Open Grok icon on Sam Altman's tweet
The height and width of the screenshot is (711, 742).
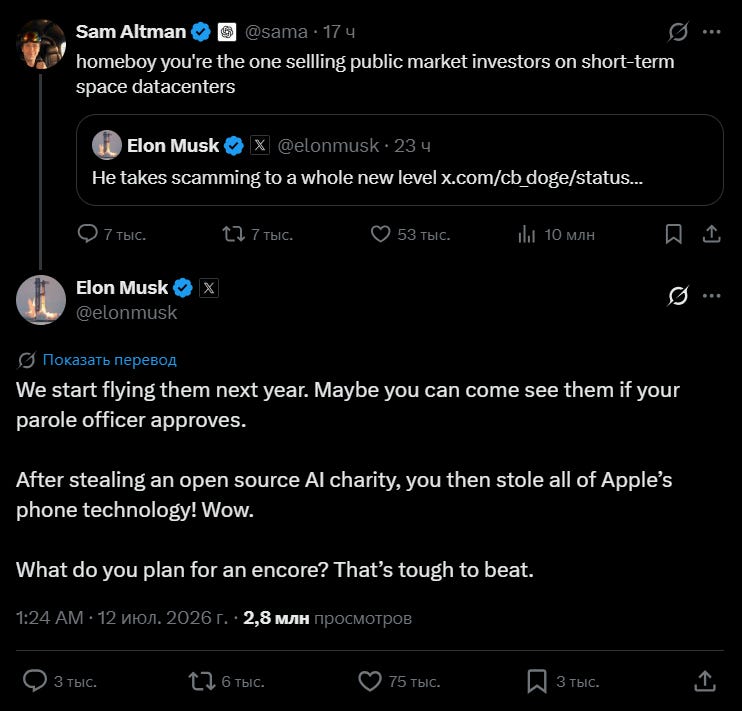[678, 32]
